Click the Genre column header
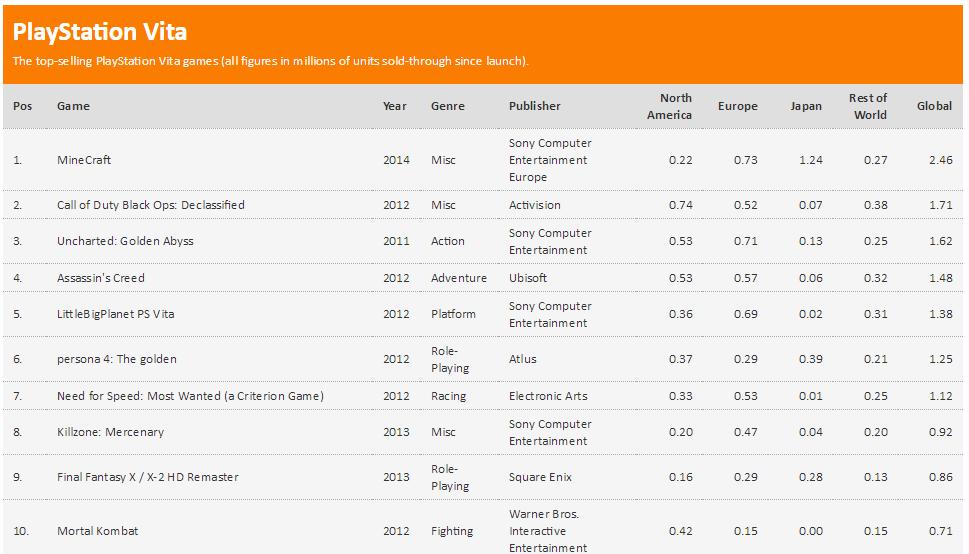Viewport: 969px width, 554px height. coord(447,106)
